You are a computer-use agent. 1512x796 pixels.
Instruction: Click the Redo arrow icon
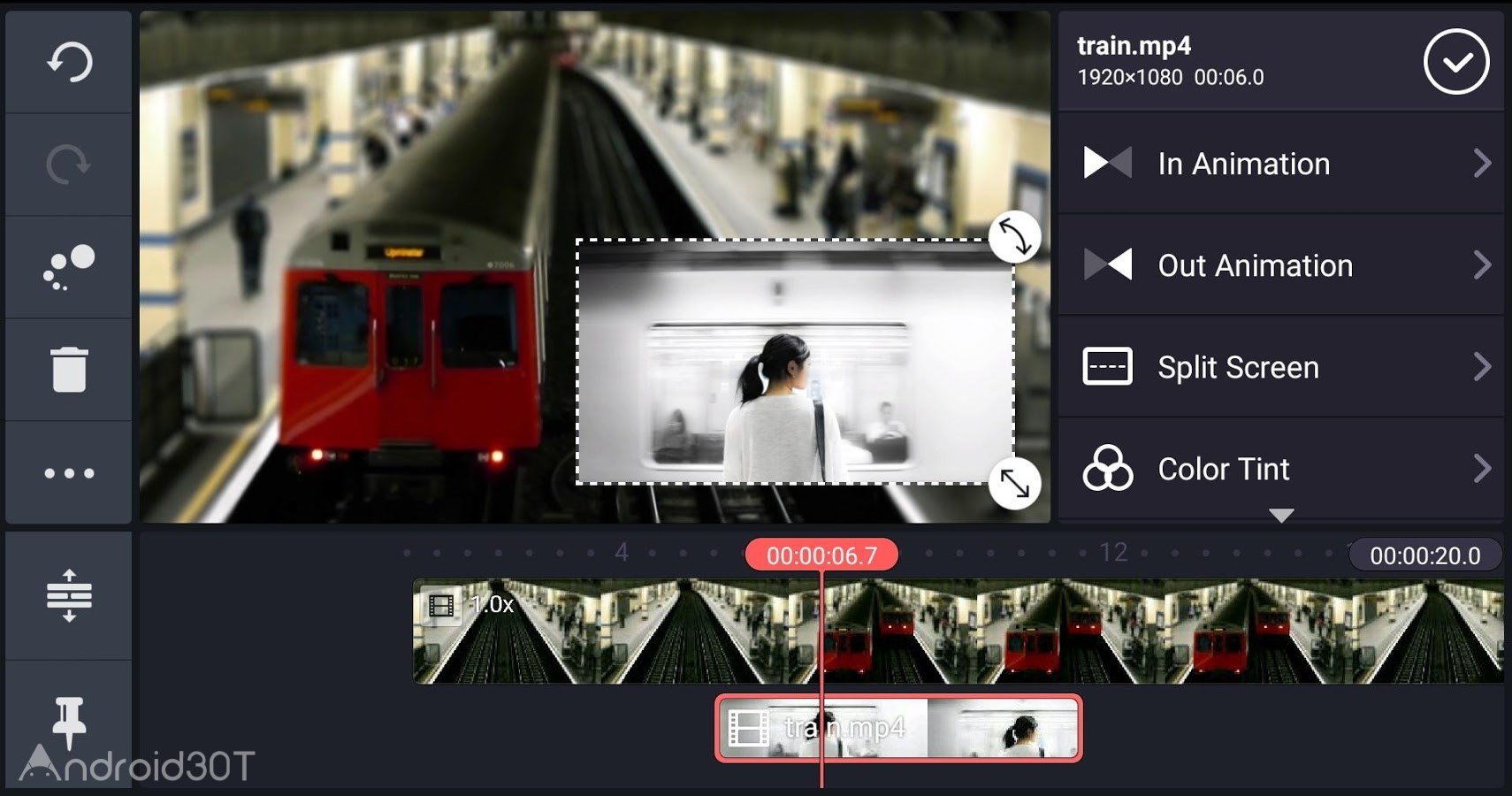(x=69, y=165)
